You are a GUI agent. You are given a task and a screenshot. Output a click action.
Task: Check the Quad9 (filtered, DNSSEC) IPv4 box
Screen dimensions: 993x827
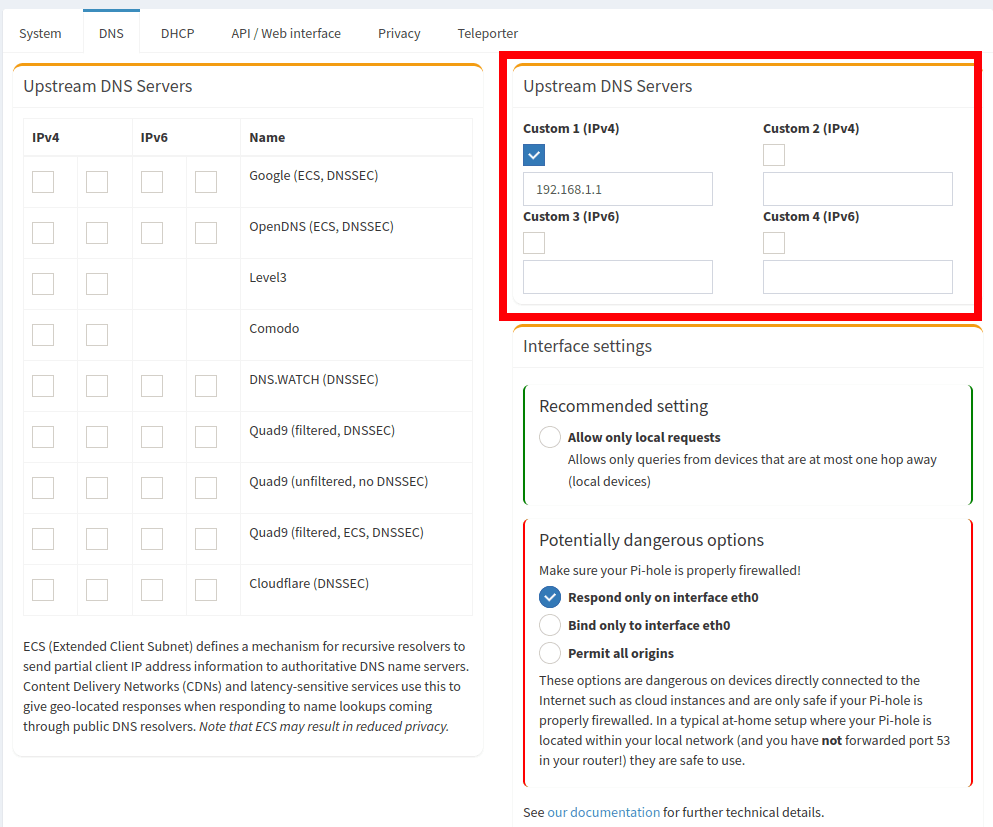click(x=42, y=436)
